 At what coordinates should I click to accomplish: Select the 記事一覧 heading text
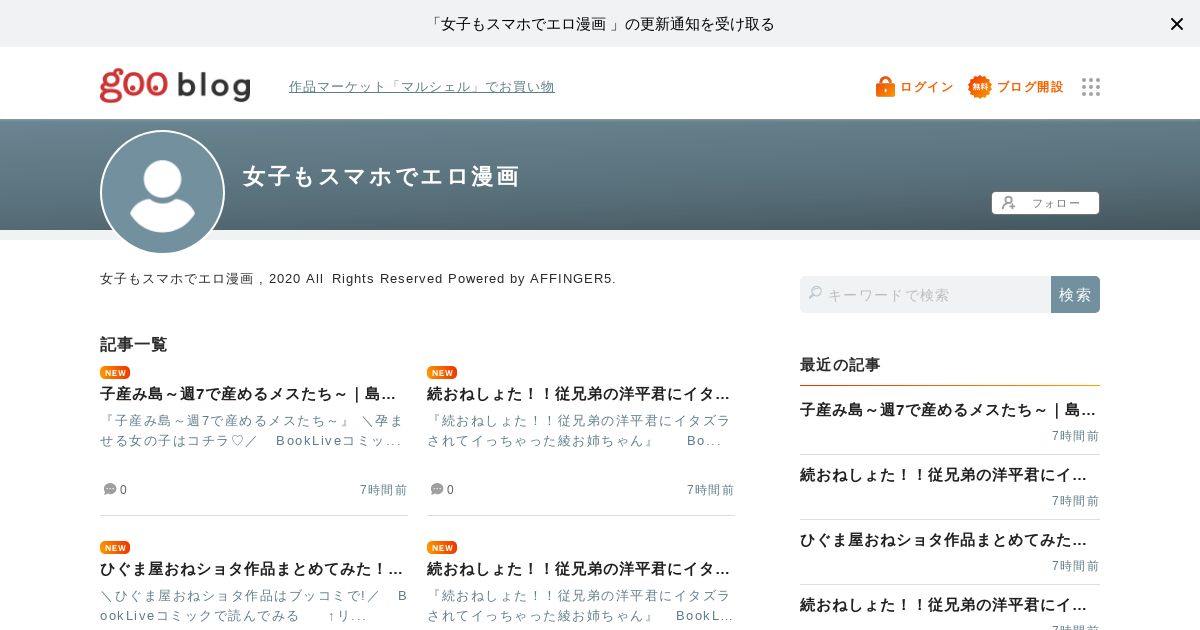(x=134, y=344)
